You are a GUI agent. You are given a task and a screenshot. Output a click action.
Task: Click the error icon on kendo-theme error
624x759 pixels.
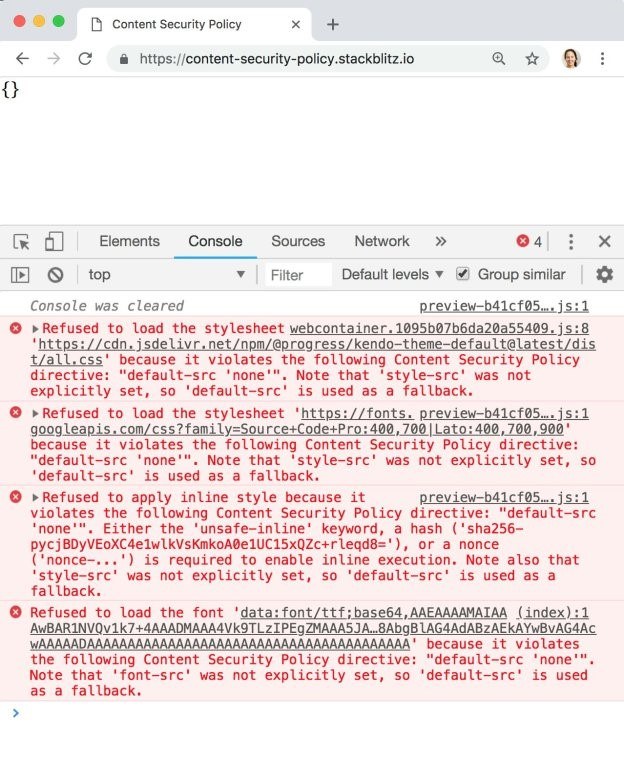[x=15, y=329]
